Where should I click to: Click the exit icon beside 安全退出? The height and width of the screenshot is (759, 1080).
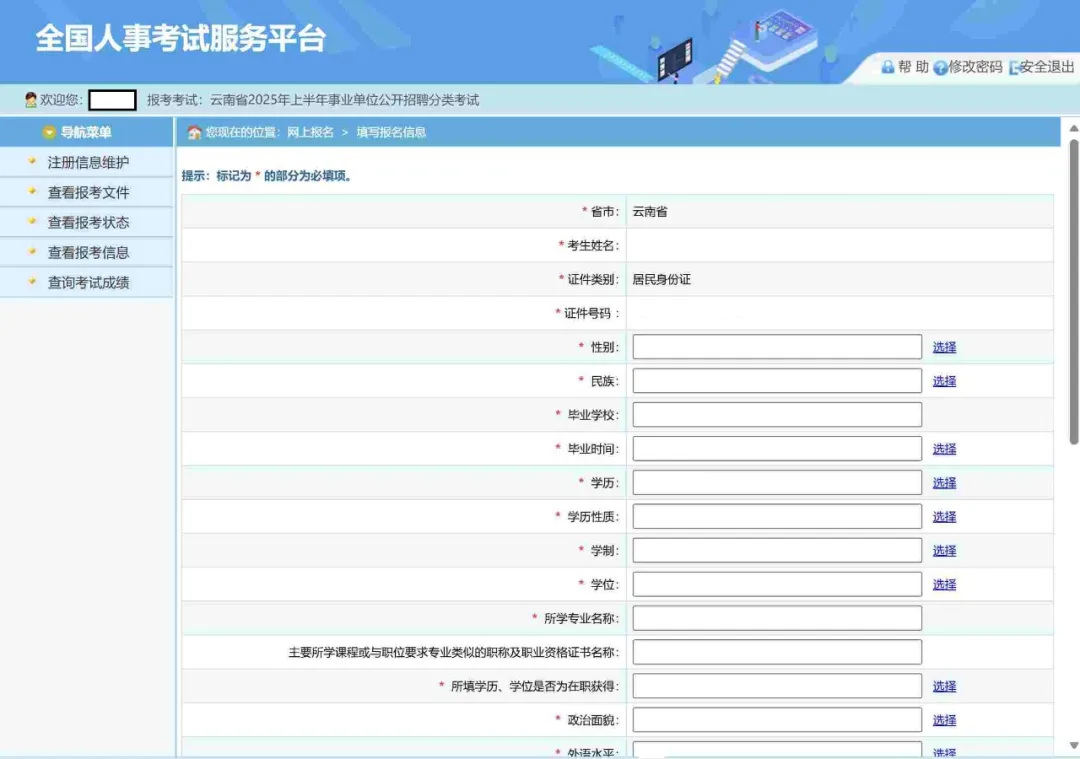point(1015,67)
